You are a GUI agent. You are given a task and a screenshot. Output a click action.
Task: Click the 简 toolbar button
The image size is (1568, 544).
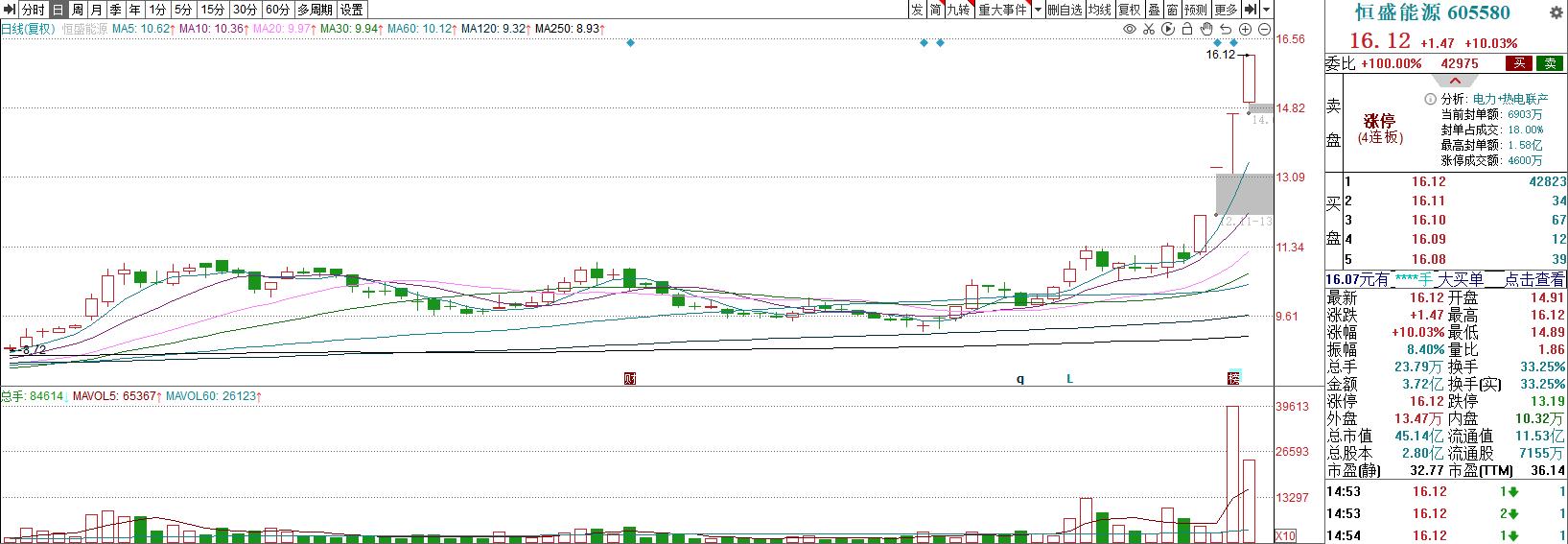935,10
